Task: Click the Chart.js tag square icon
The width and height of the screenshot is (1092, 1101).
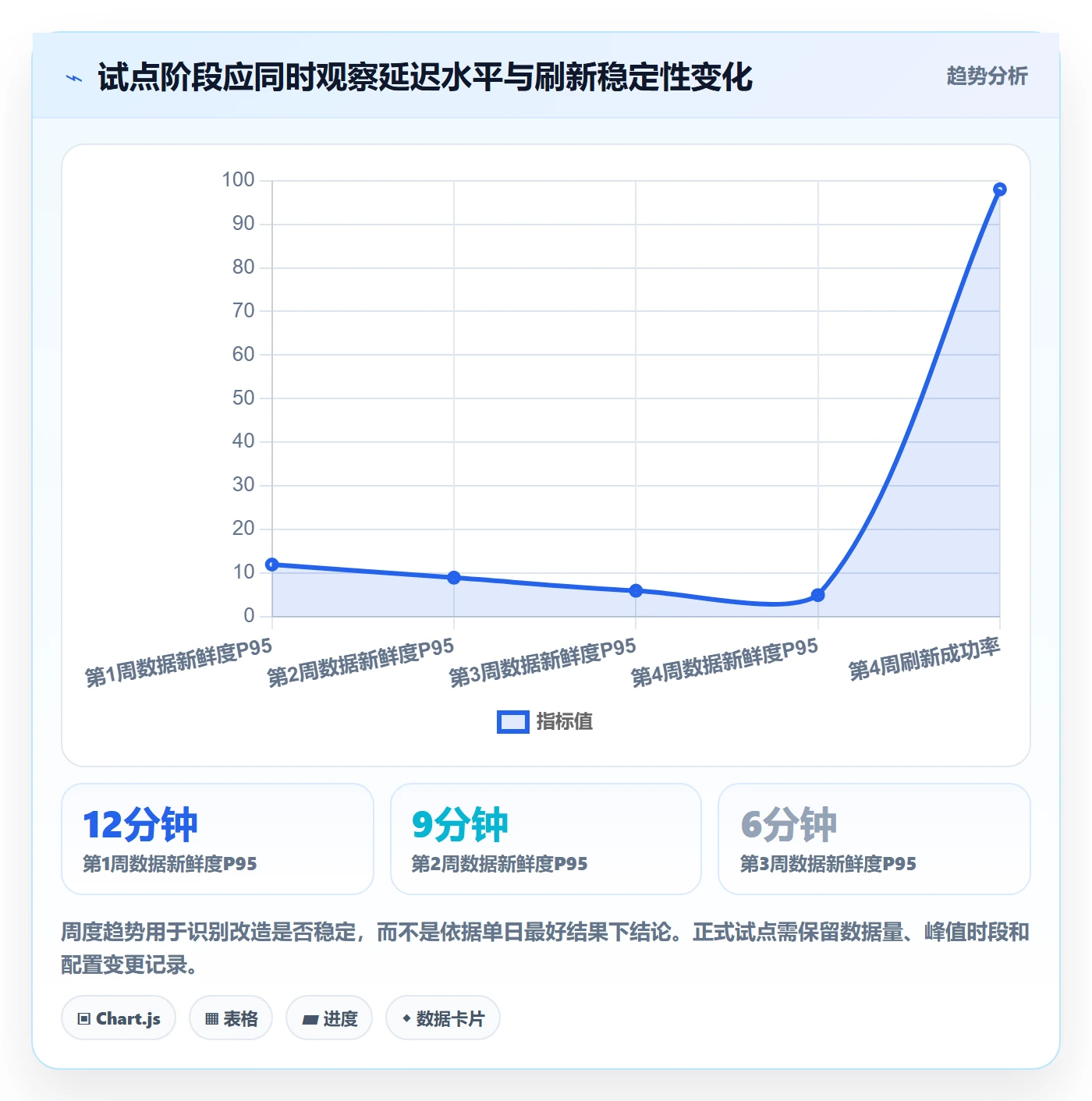Action: (84, 1019)
